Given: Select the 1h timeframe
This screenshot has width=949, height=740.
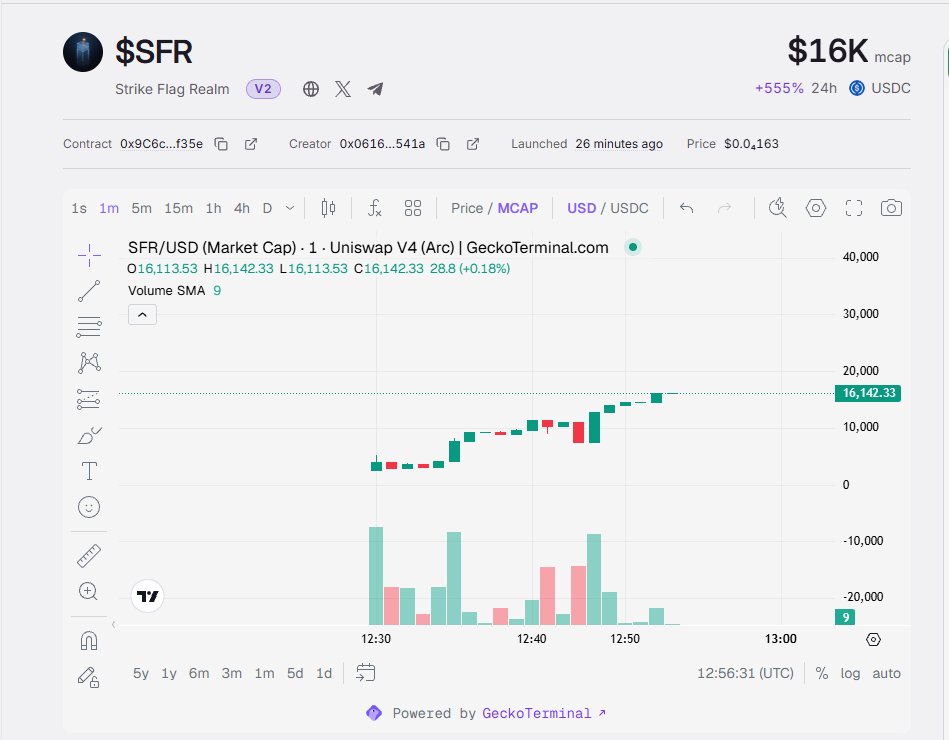Looking at the screenshot, I should pyautogui.click(x=213, y=208).
